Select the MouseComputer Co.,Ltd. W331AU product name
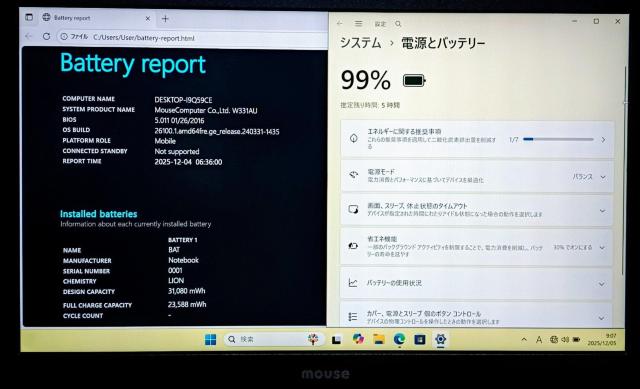 (206, 110)
